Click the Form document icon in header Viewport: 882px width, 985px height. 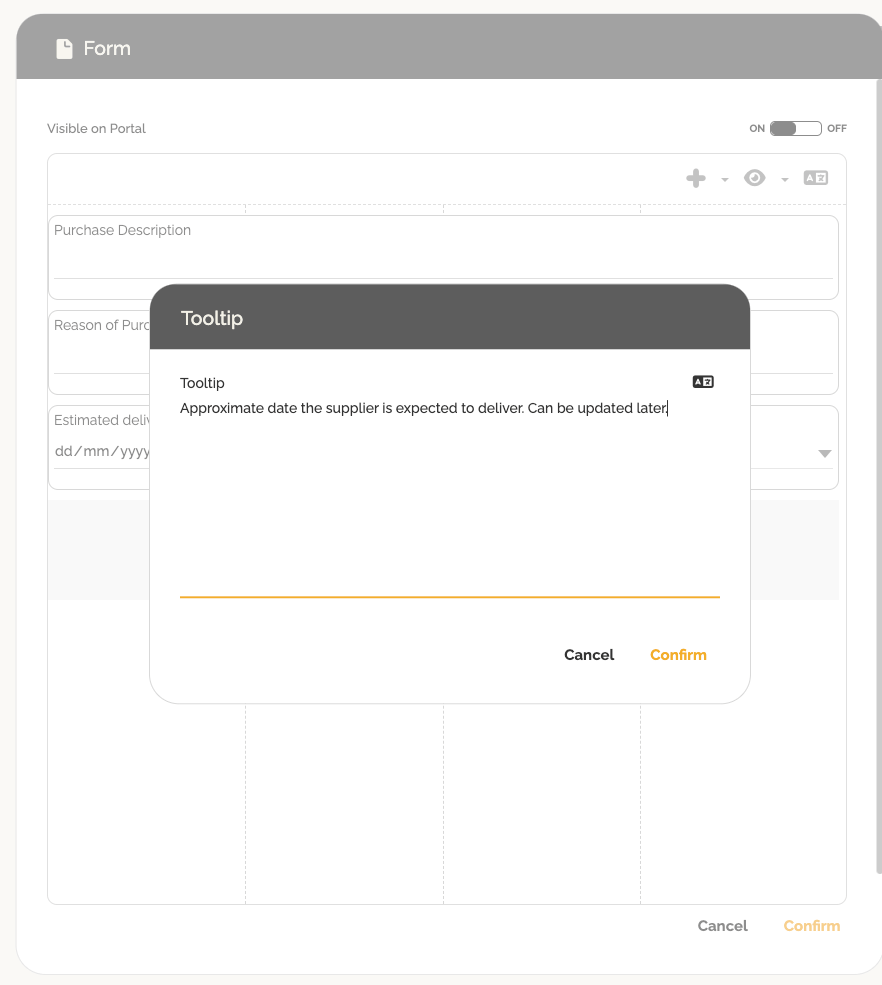[x=64, y=49]
